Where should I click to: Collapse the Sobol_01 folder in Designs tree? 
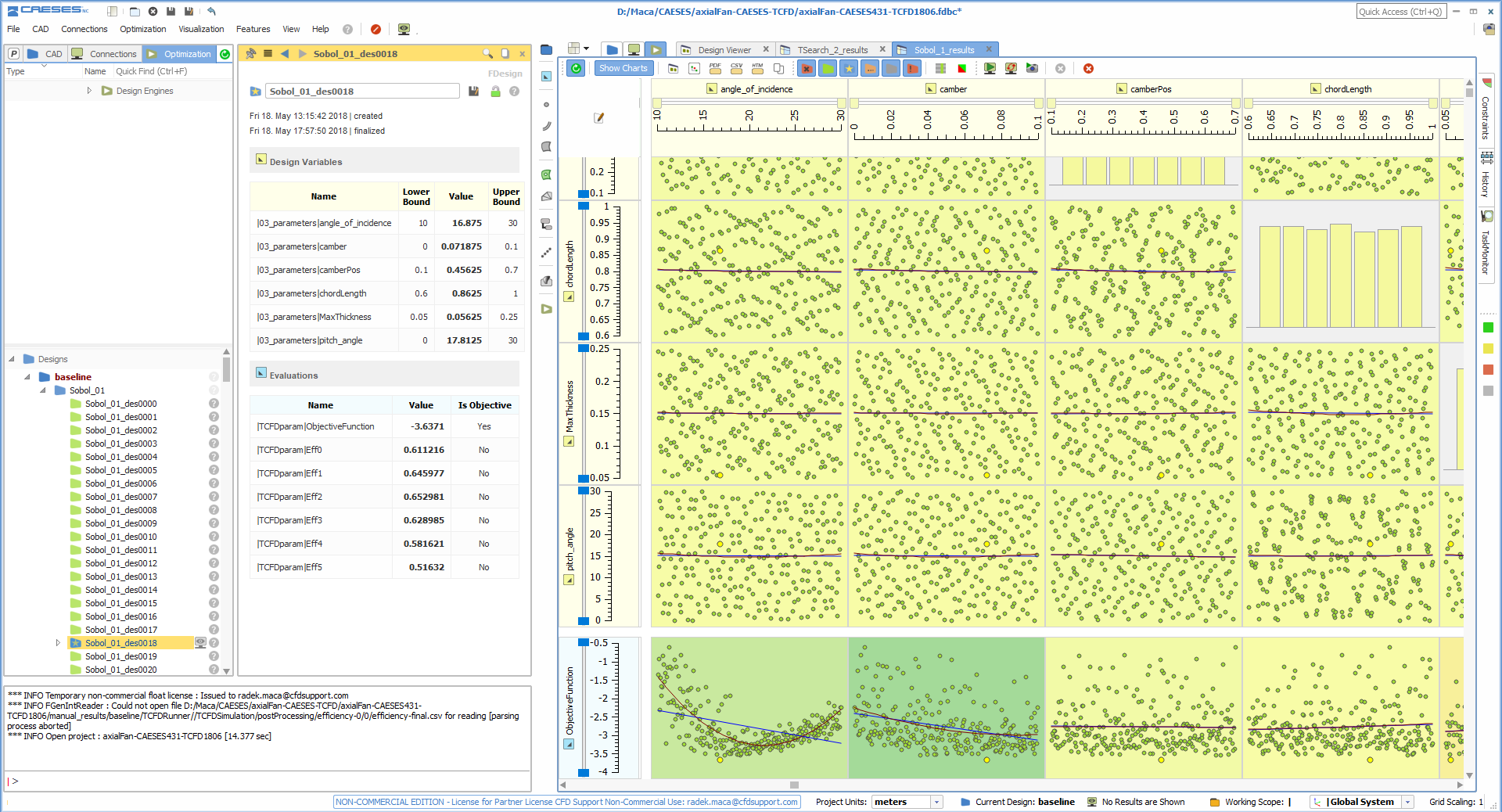point(43,390)
